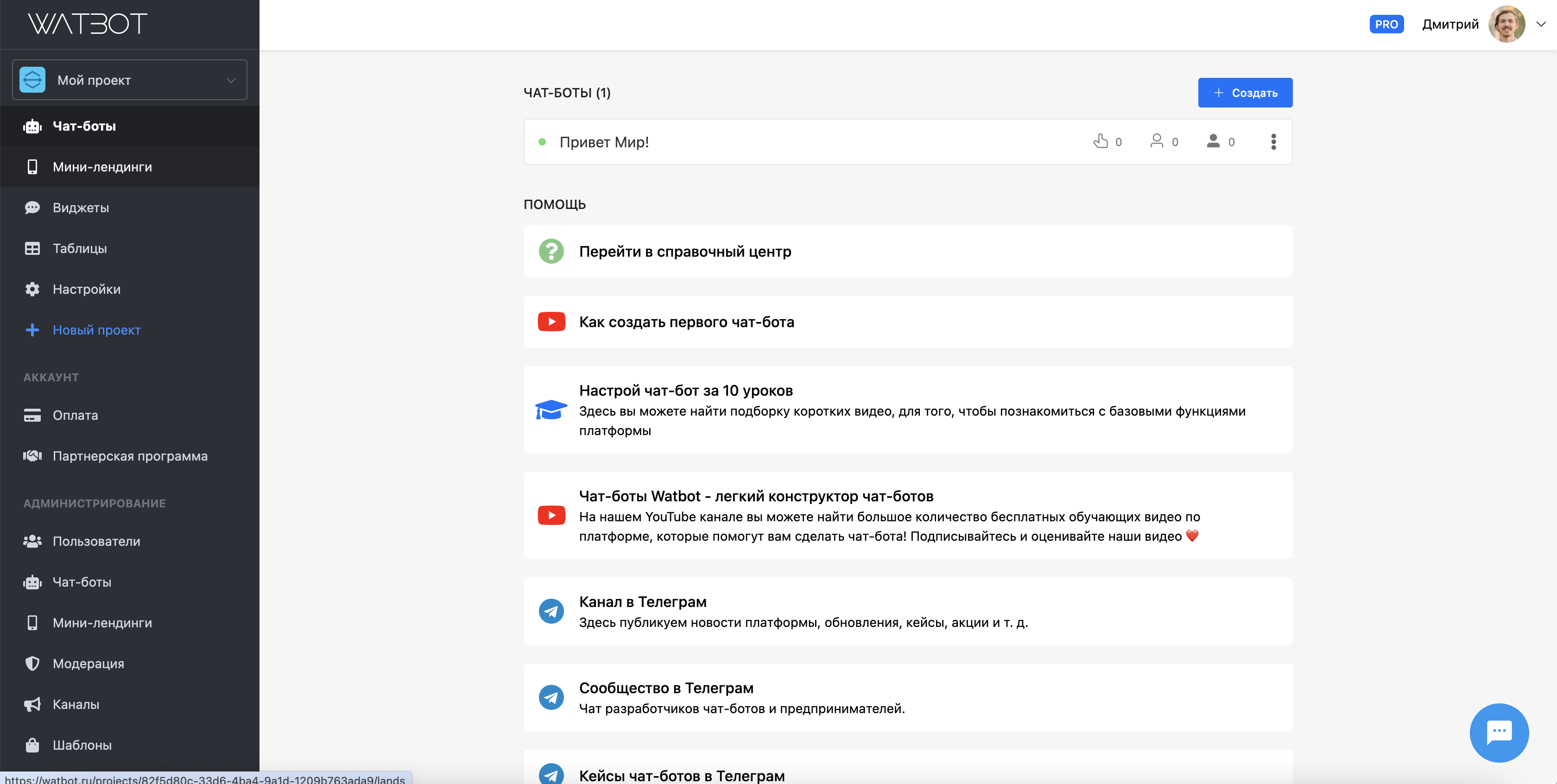Click the hand-pointer clicks counter icon

(x=1100, y=141)
